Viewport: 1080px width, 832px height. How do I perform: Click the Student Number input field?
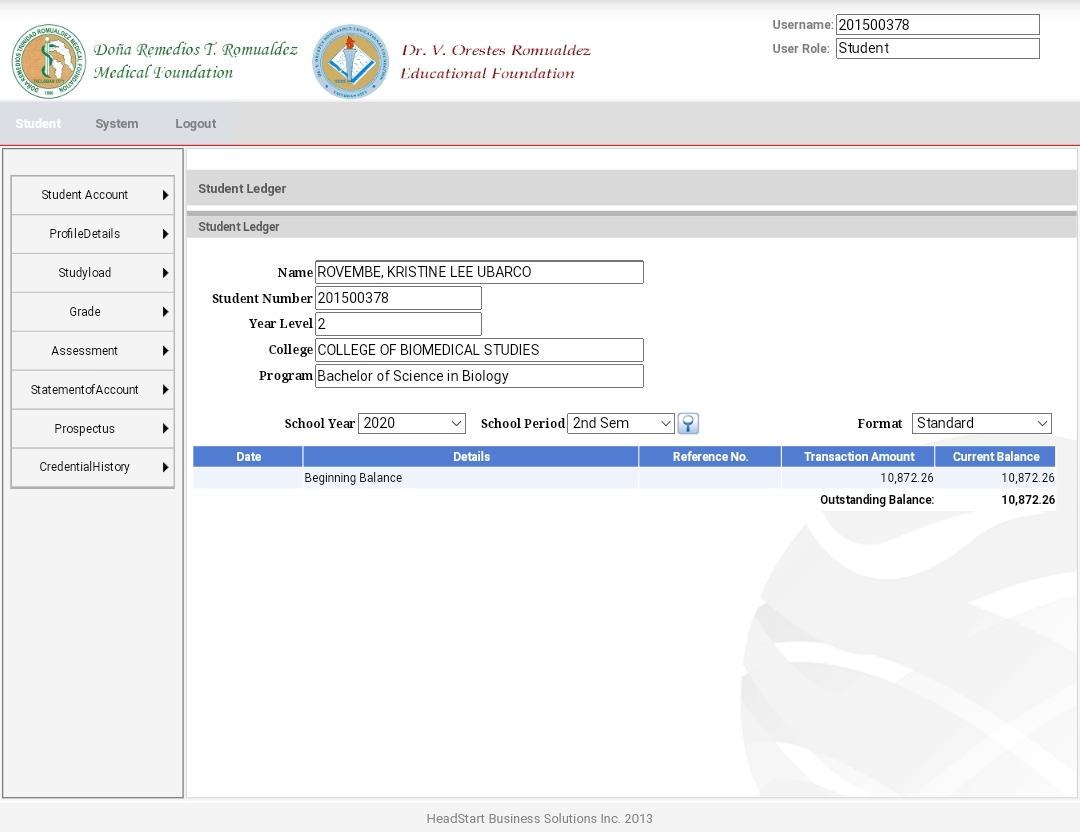[x=398, y=298]
